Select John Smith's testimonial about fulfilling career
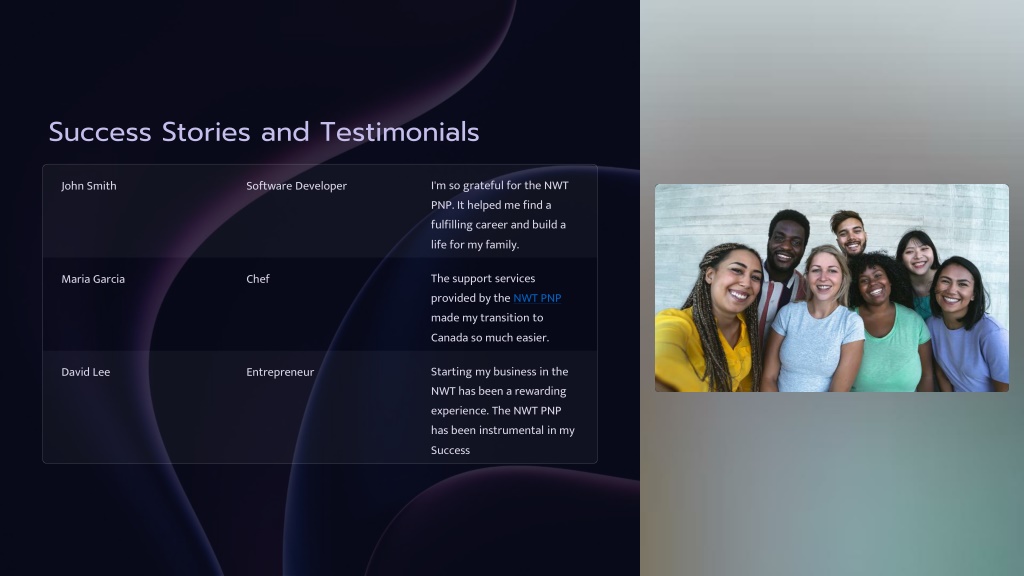This screenshot has height=576, width=1024. pyautogui.click(x=500, y=215)
